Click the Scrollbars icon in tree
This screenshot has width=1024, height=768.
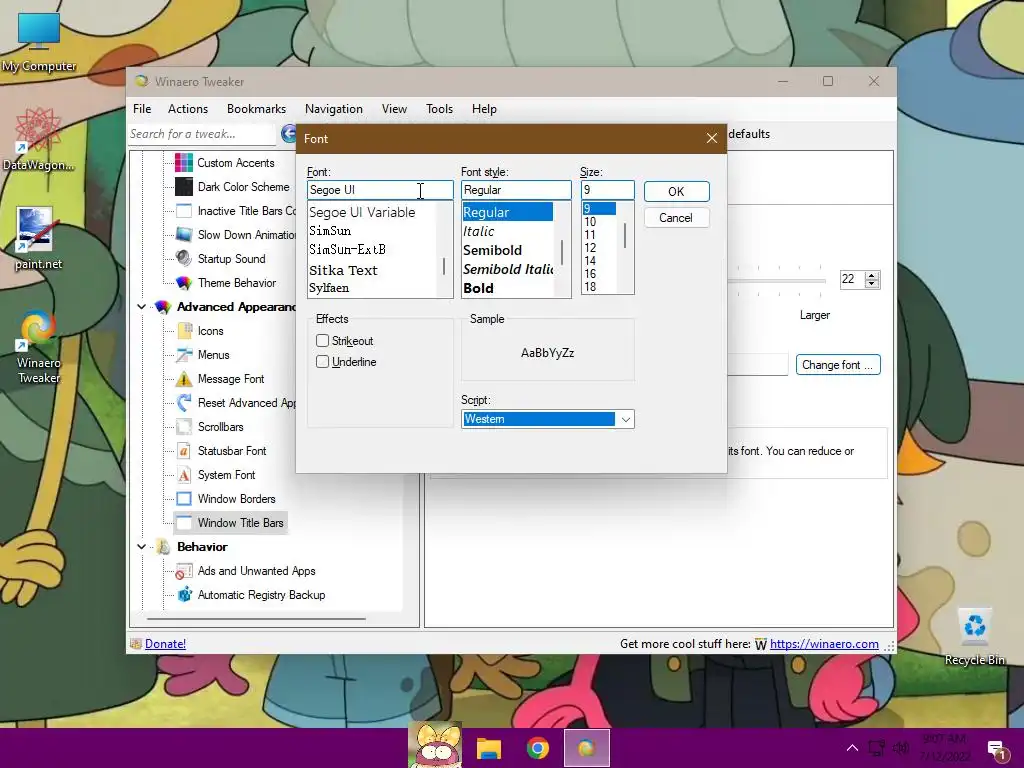[x=184, y=427]
